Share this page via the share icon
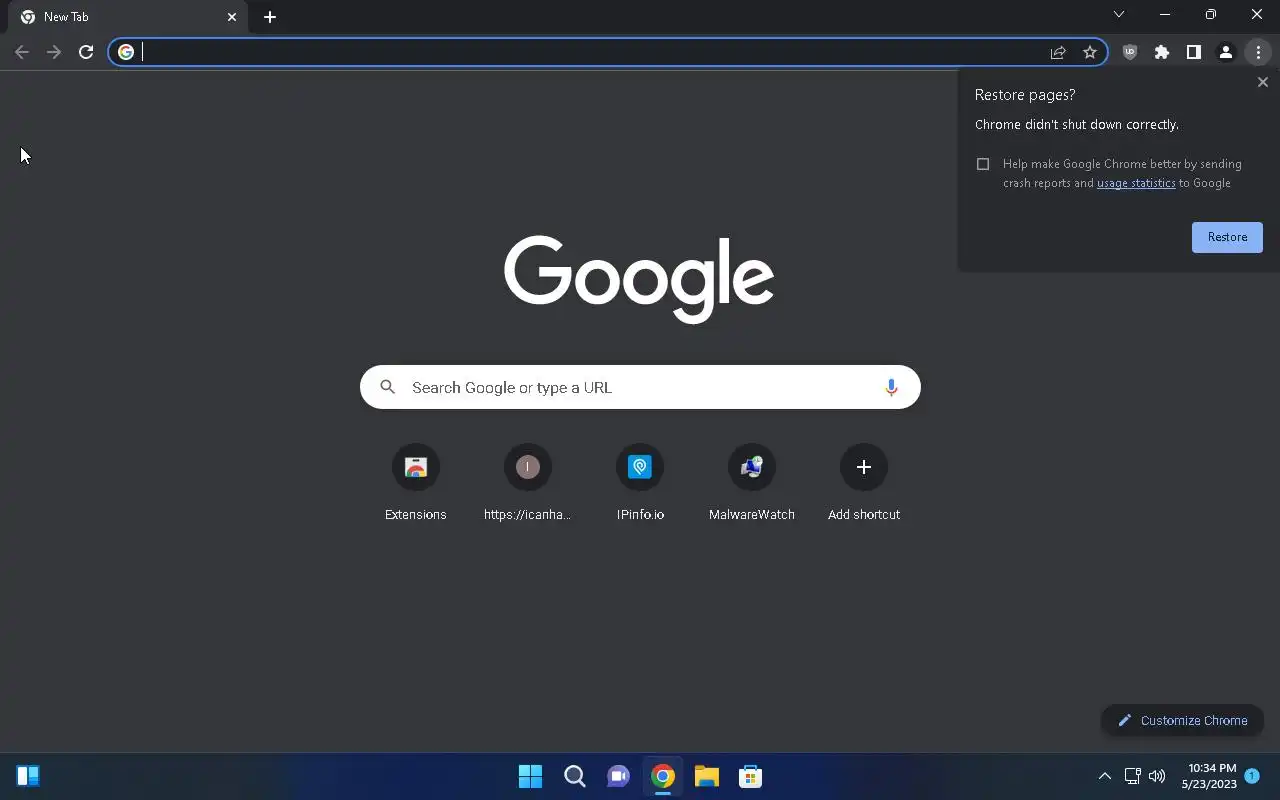Viewport: 1280px width, 800px height. (x=1058, y=52)
